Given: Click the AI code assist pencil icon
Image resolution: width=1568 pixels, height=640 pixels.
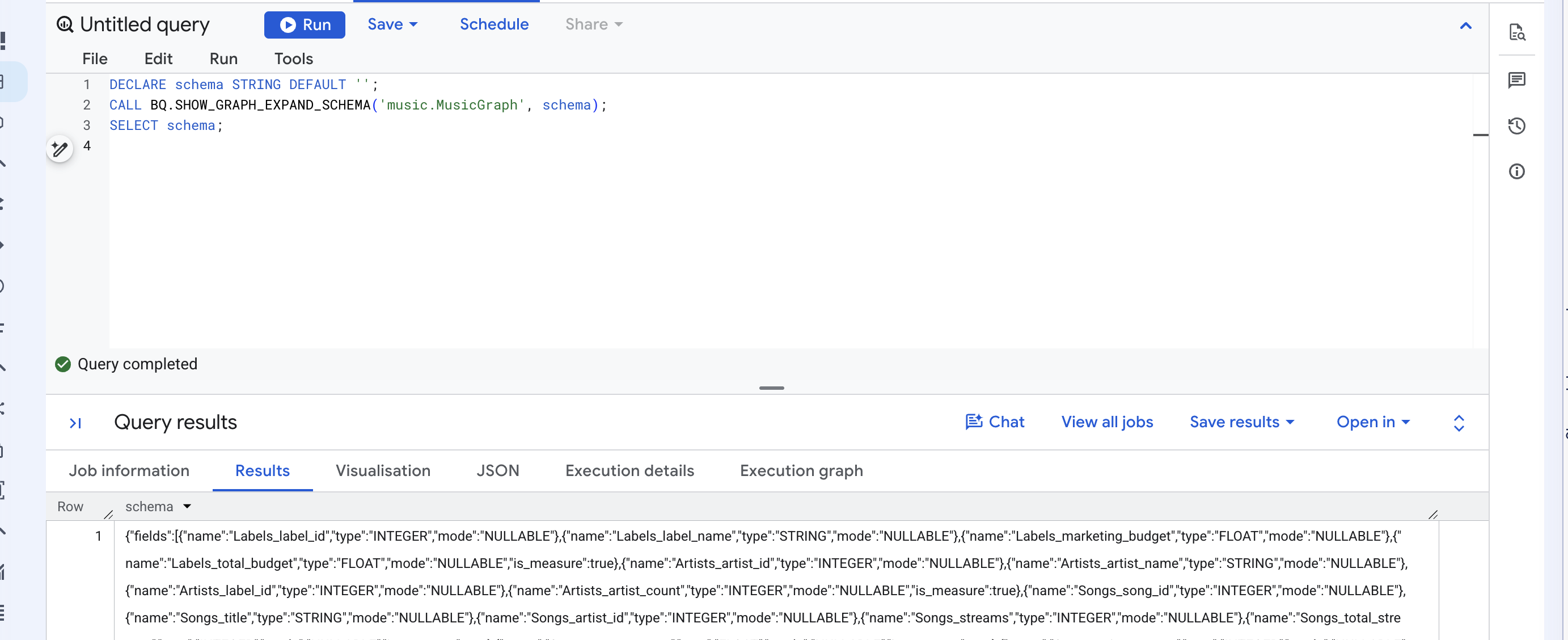Looking at the screenshot, I should (60, 149).
